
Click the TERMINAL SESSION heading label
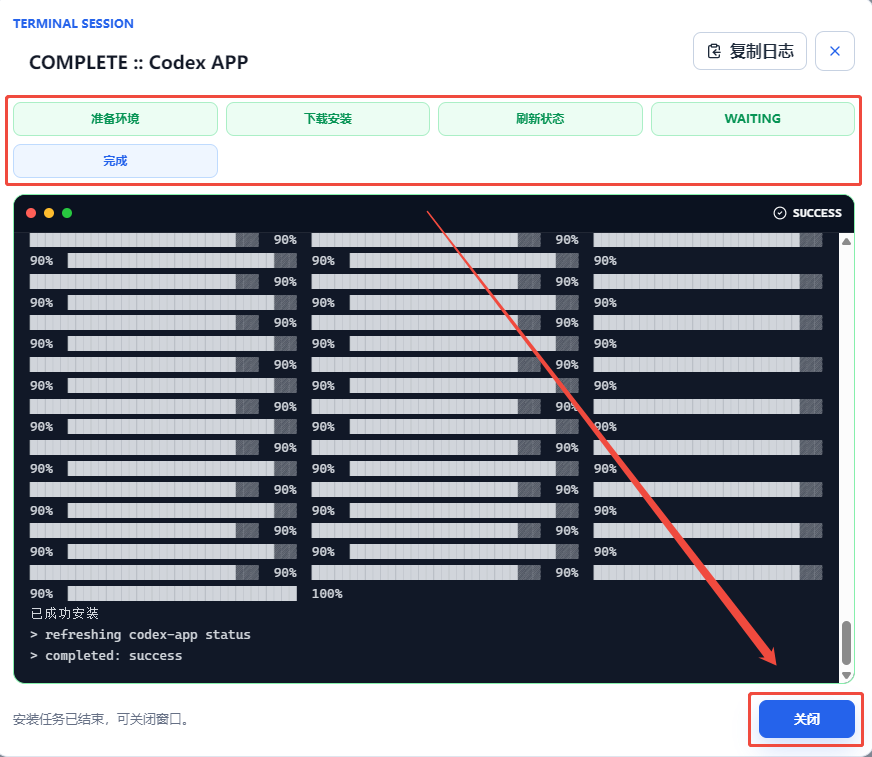click(73, 24)
